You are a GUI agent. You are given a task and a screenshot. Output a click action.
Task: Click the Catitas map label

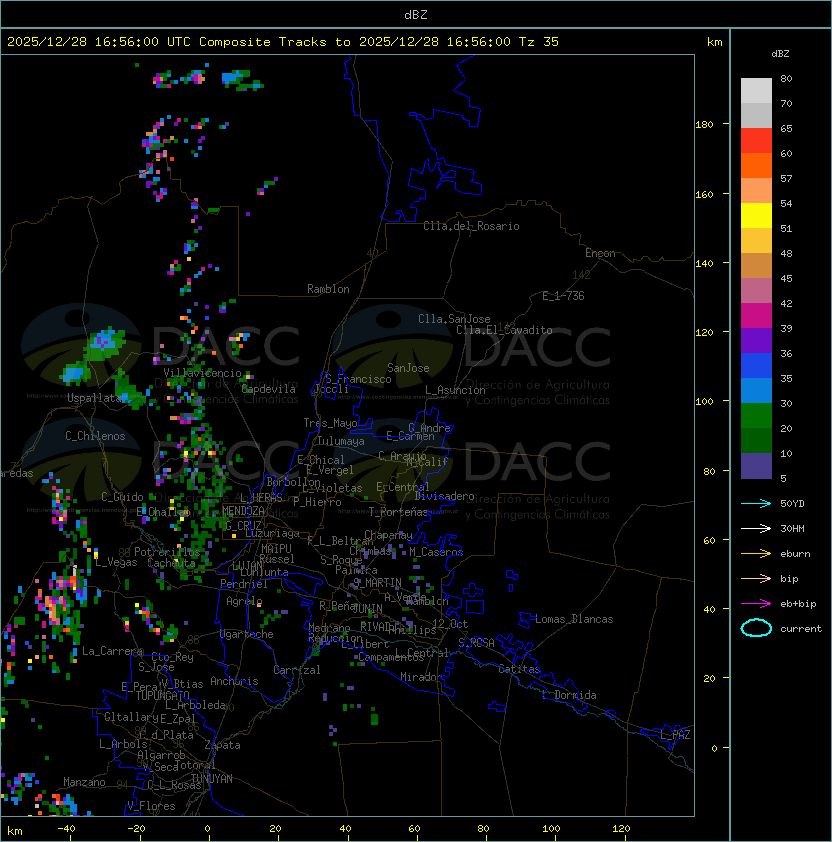point(519,669)
